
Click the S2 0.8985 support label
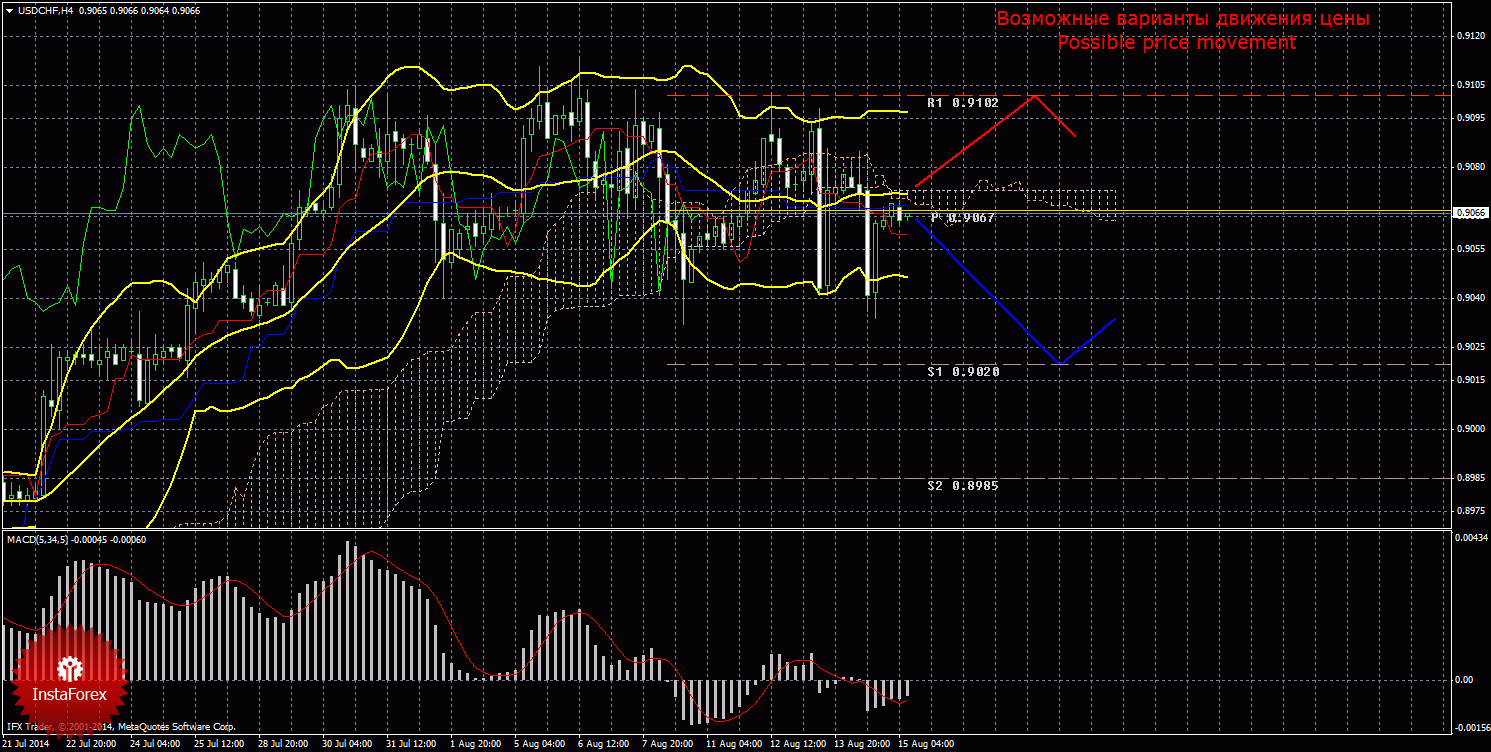click(x=963, y=485)
